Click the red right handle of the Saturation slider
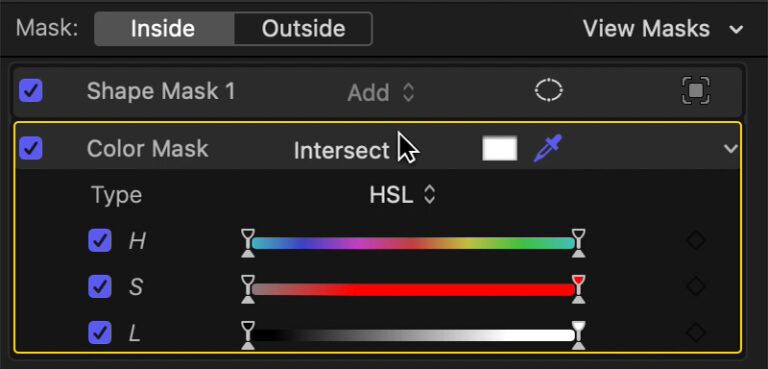 (578, 289)
